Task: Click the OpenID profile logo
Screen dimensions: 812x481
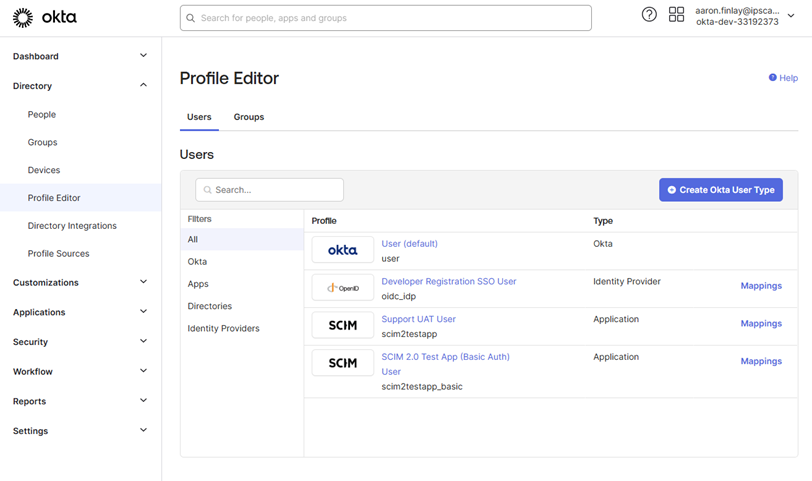Action: tap(342, 288)
